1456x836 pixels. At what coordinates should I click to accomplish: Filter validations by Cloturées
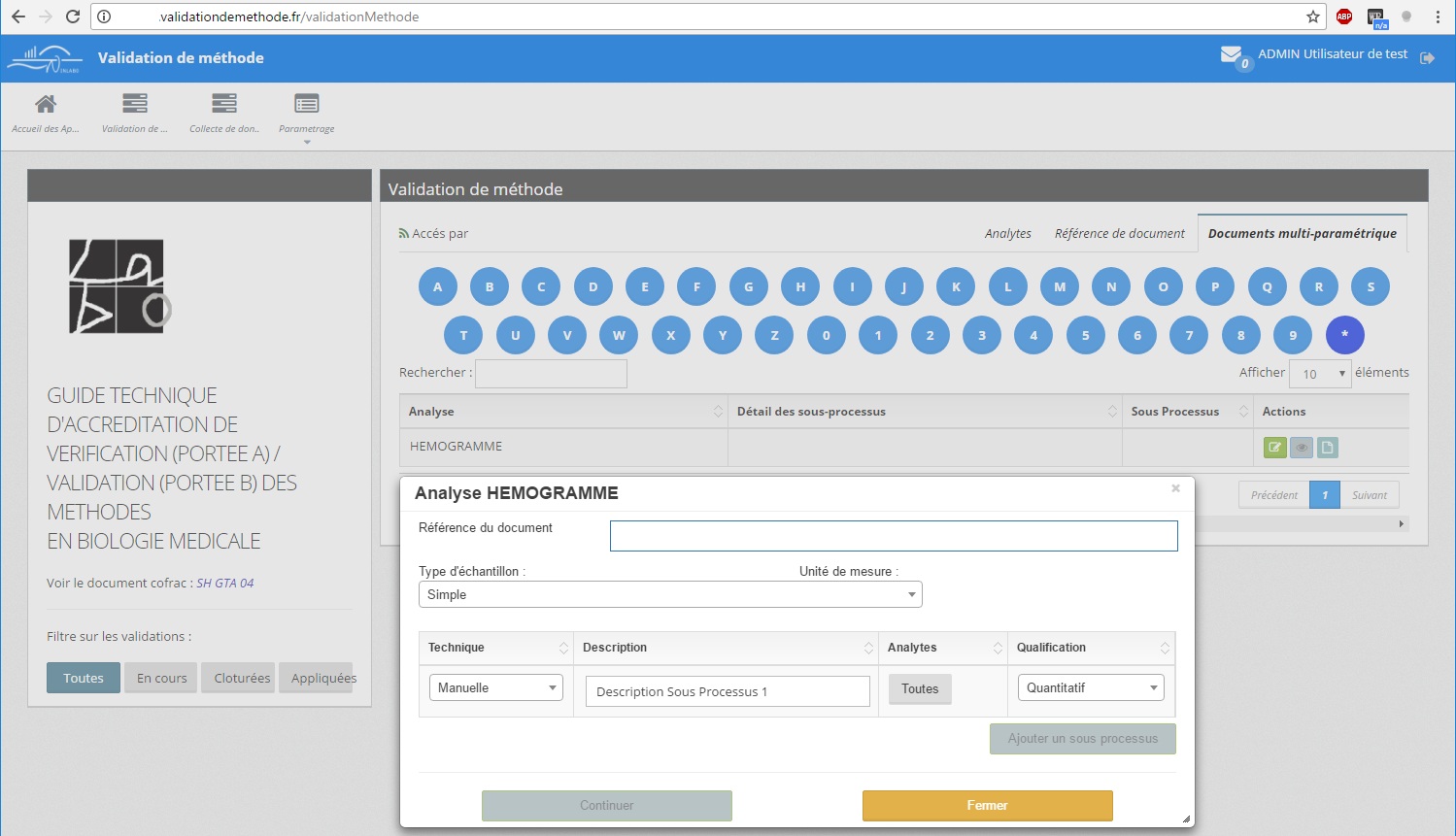242,678
